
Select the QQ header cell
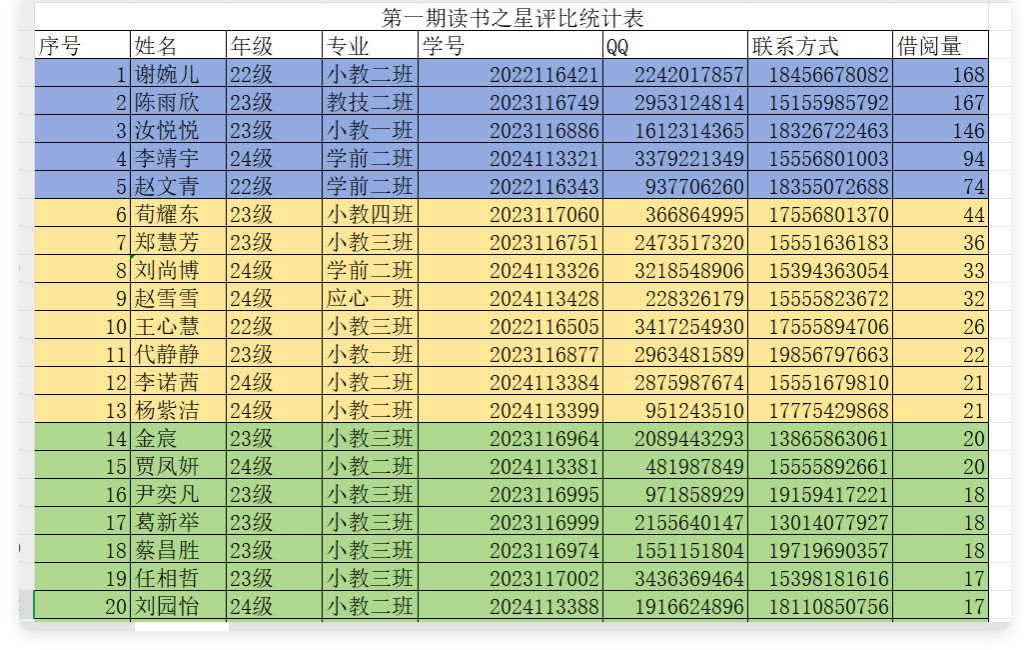(675, 46)
